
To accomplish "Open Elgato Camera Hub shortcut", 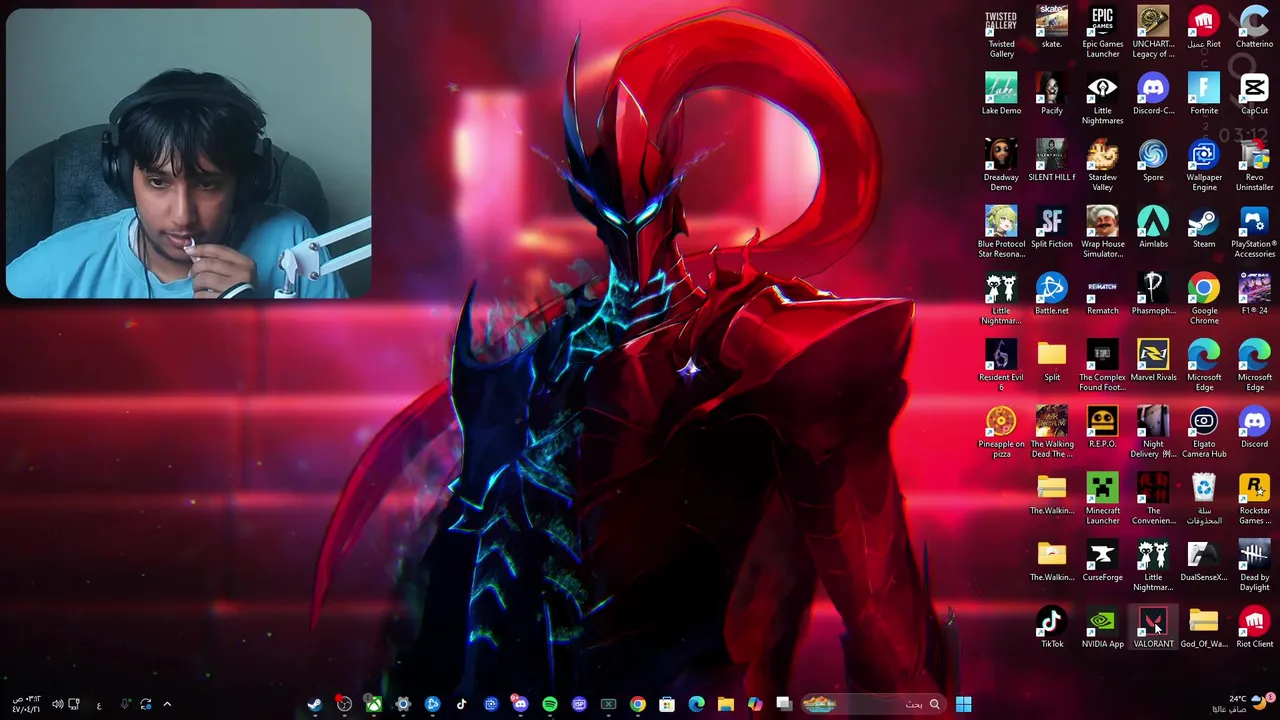I will click(x=1204, y=433).
